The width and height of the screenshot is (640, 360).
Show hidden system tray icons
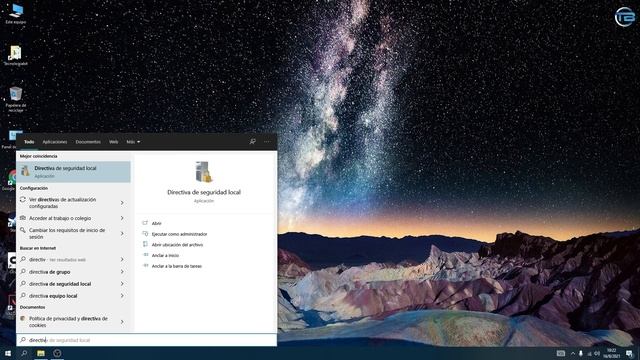573,353
